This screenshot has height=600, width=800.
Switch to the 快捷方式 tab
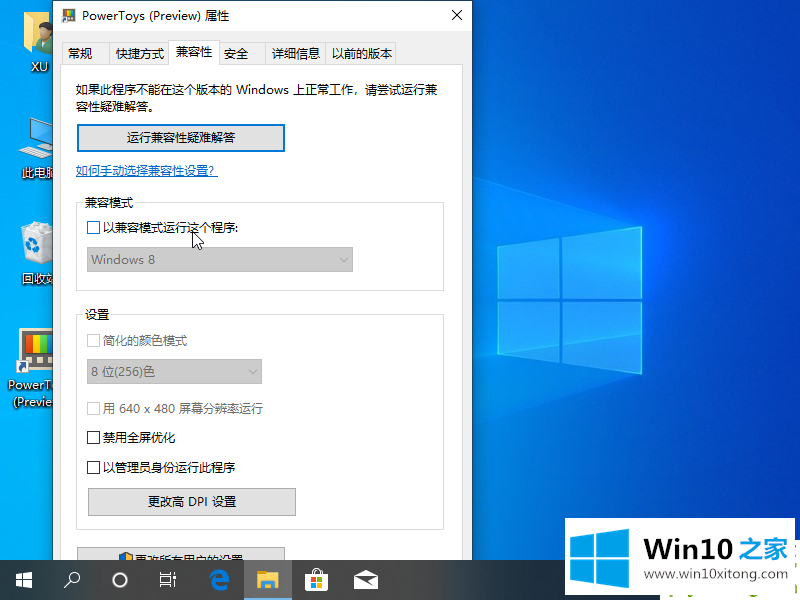click(139, 54)
